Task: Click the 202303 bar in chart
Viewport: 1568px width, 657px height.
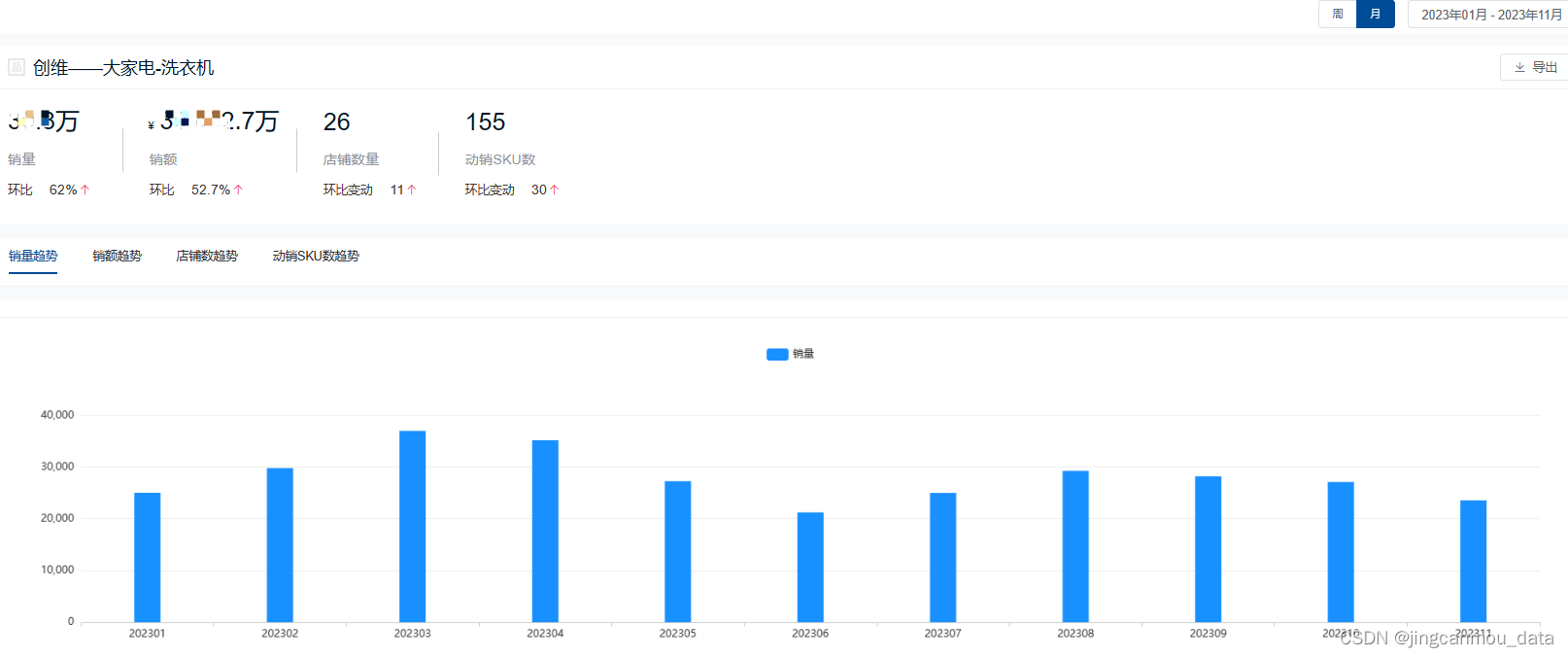Action: tap(413, 526)
